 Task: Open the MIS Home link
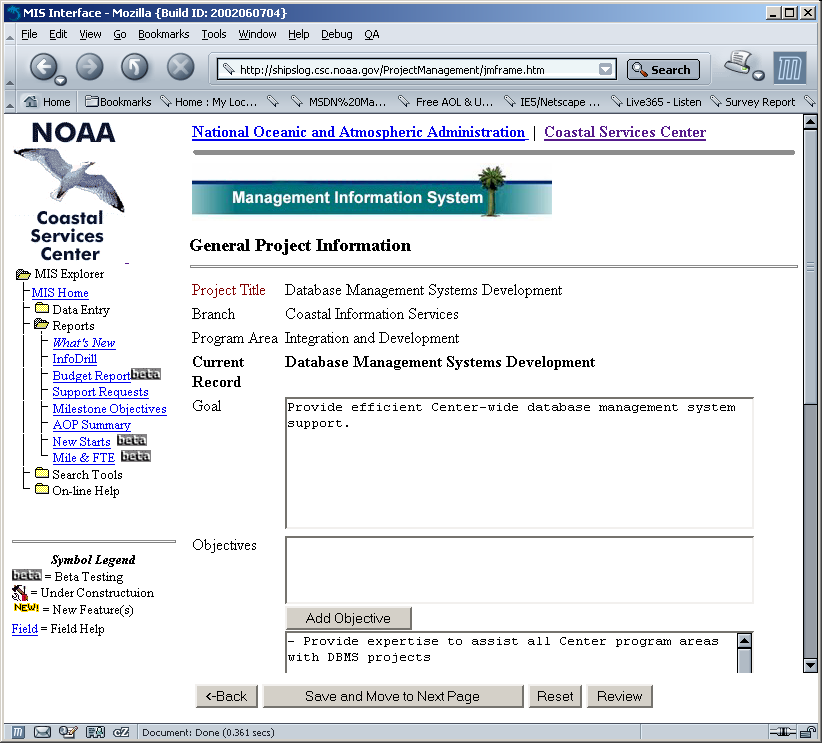pos(60,293)
